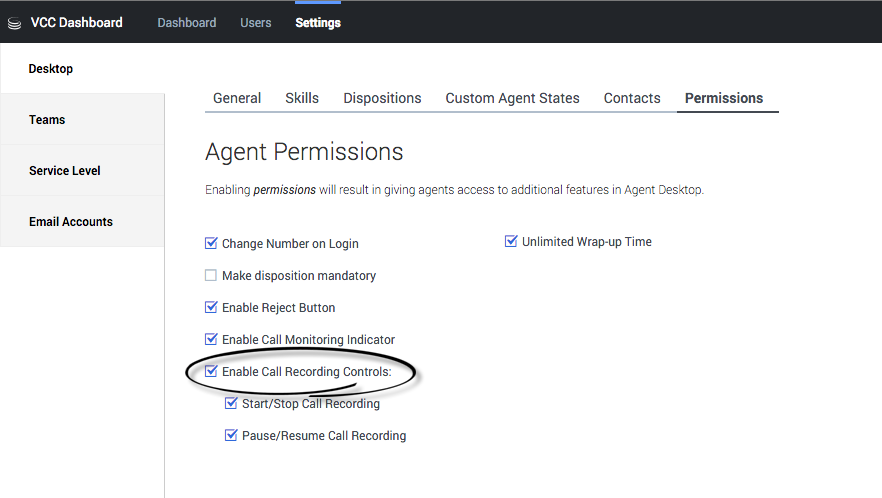Screen dimensions: 882x498
Task: Select Service Level in sidebar
Action: [64, 171]
